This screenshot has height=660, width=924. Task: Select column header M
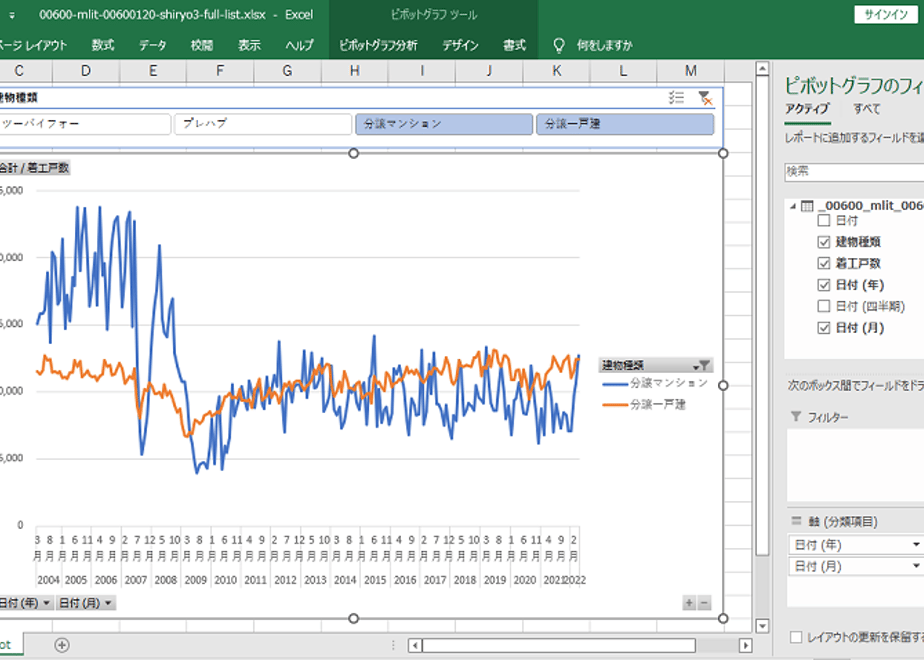[691, 71]
